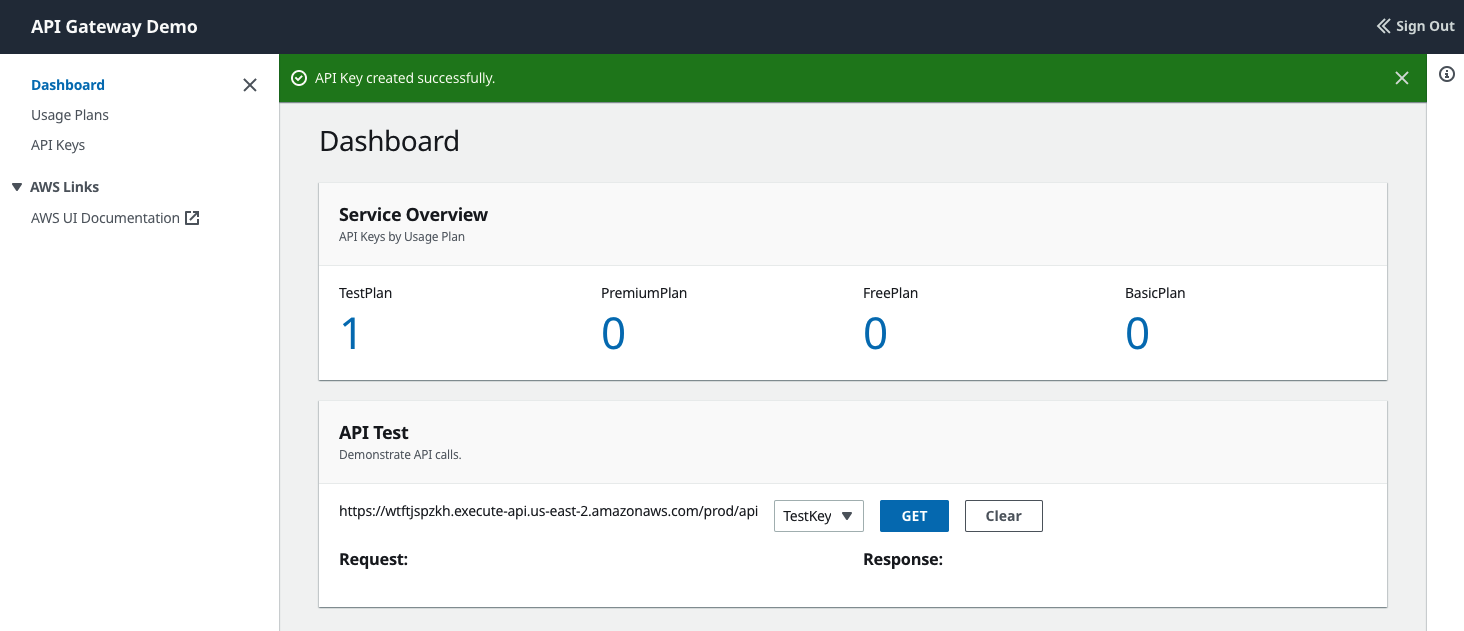The width and height of the screenshot is (1464, 631).
Task: Open API Keys in the sidebar
Action: point(58,145)
